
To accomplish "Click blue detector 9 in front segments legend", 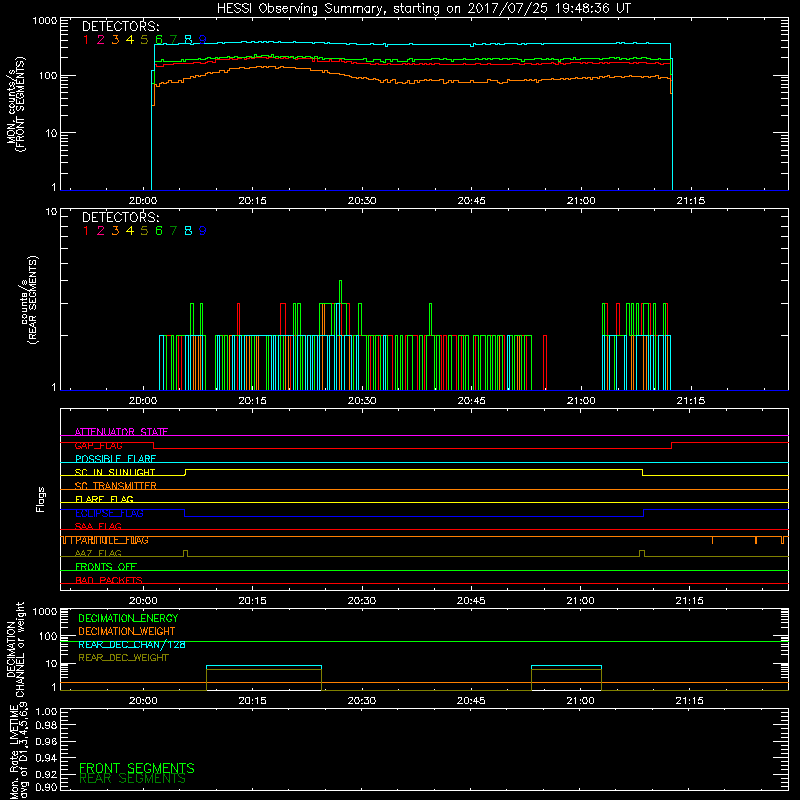I will tap(203, 40).
